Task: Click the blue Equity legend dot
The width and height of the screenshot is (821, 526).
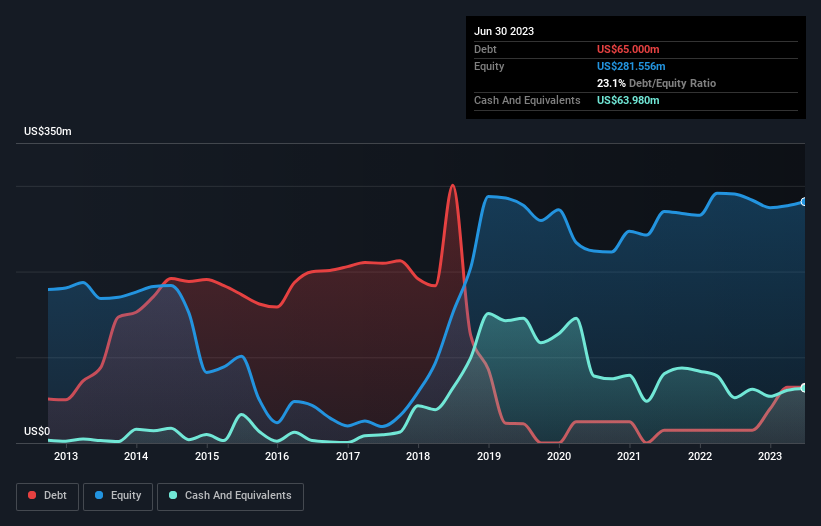Action: [x=99, y=495]
